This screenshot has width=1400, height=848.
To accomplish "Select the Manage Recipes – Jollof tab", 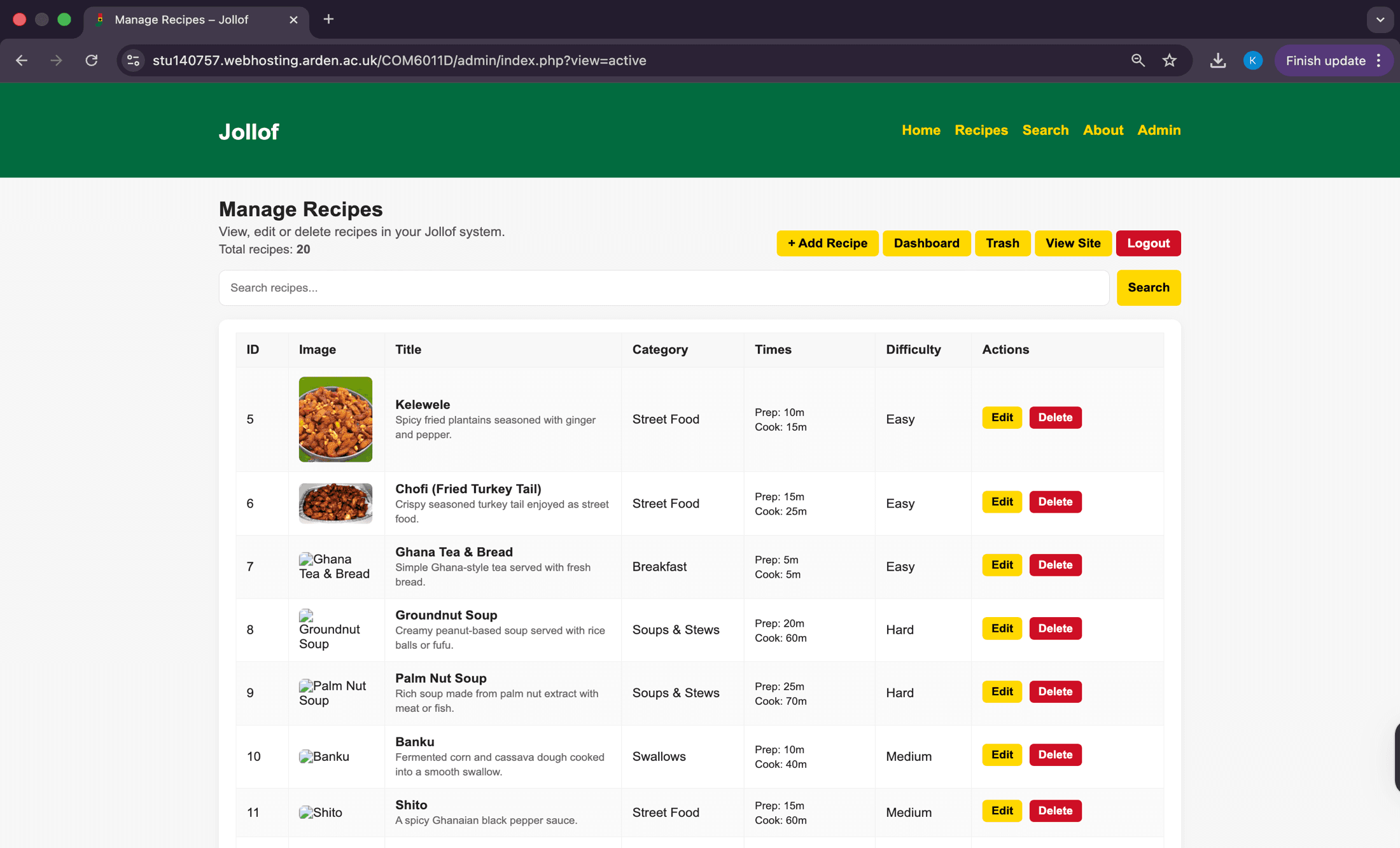I will tap(197, 20).
